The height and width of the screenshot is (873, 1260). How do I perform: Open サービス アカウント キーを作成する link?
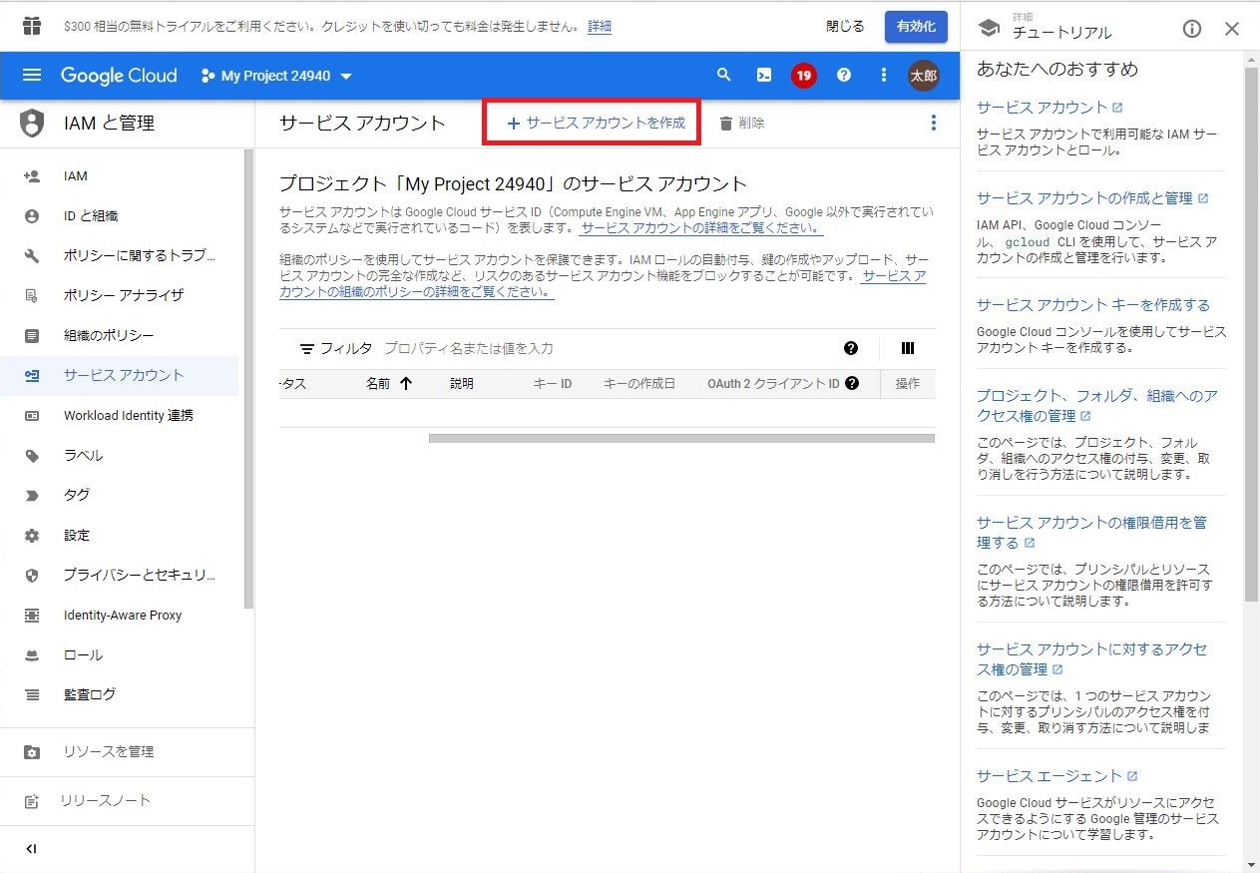click(1093, 305)
